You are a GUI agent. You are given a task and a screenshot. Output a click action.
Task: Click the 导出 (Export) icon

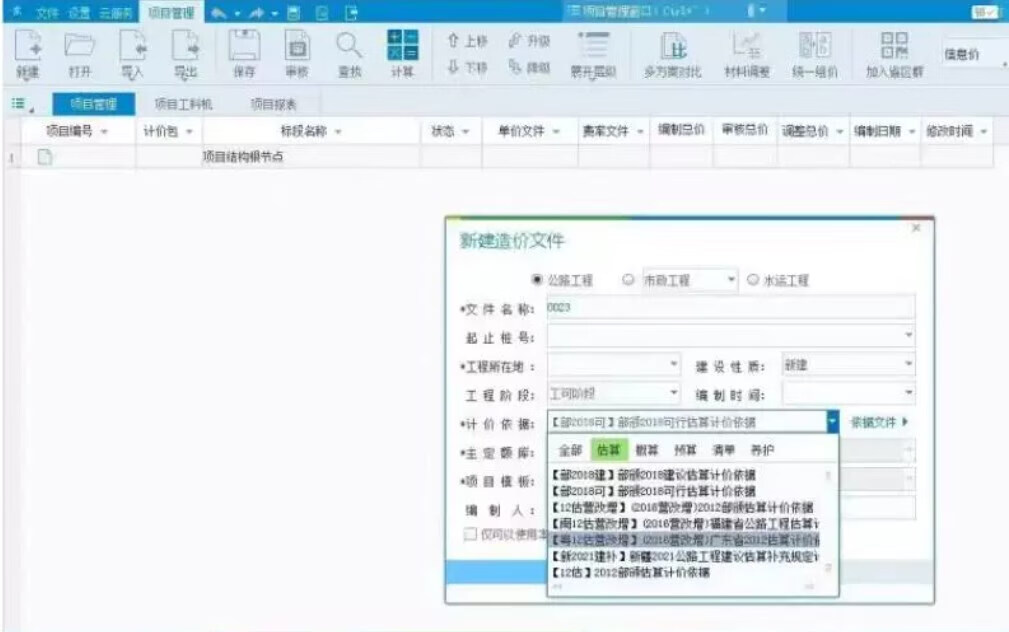pos(185,46)
